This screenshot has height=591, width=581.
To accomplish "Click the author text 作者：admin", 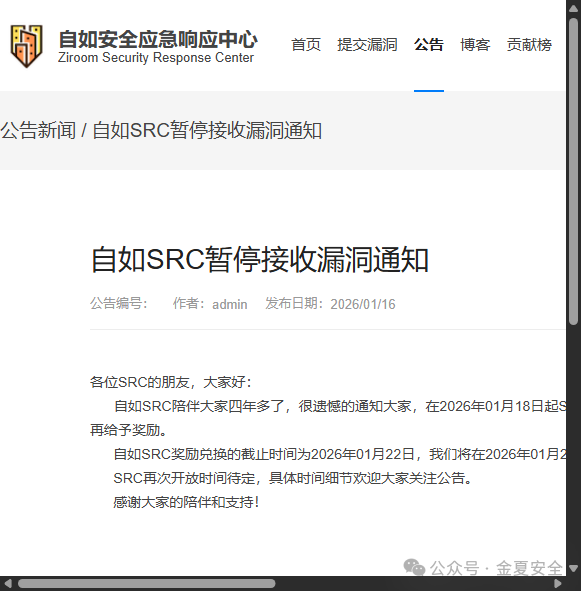I will 210,303.
